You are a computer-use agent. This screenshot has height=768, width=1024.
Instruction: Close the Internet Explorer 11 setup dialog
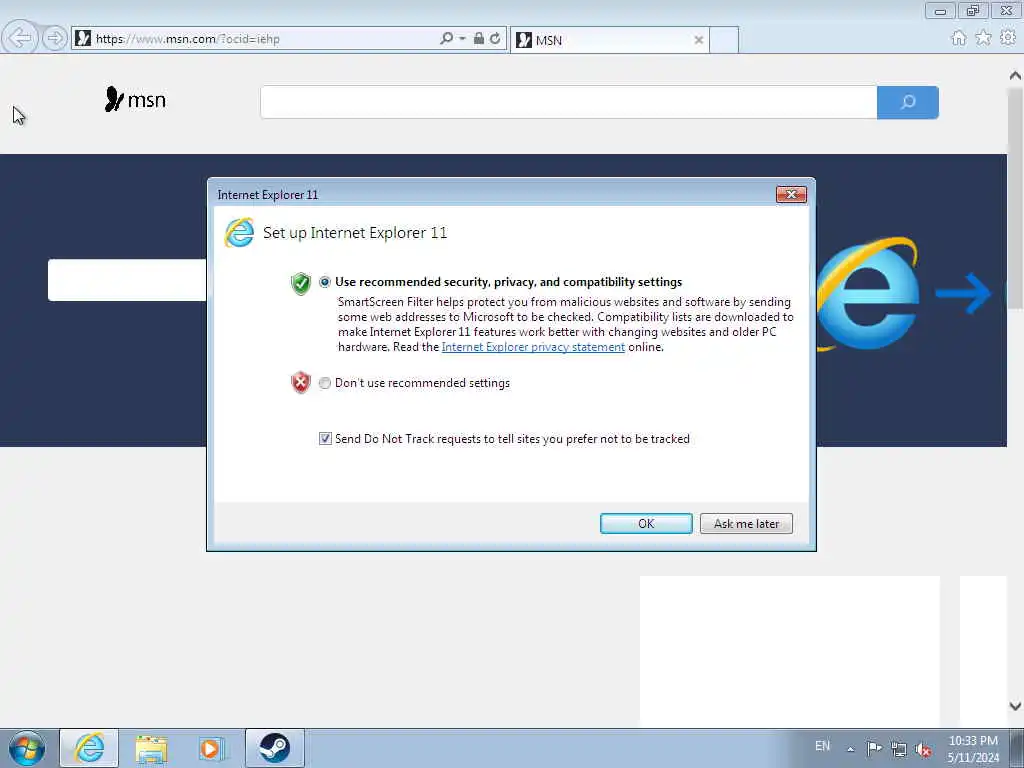click(x=791, y=194)
